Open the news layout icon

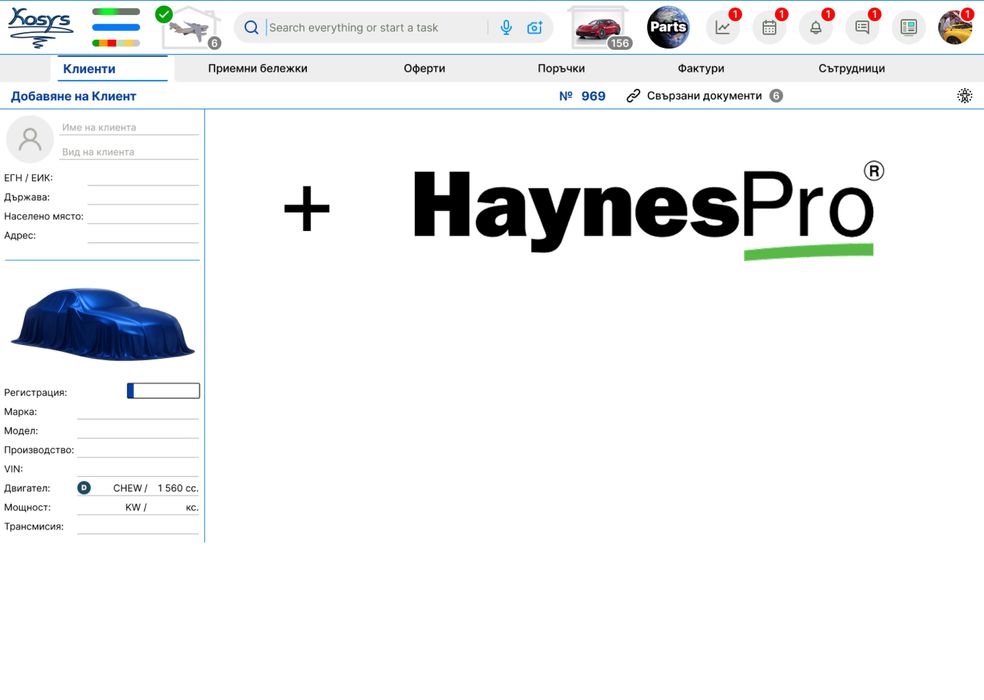909,28
